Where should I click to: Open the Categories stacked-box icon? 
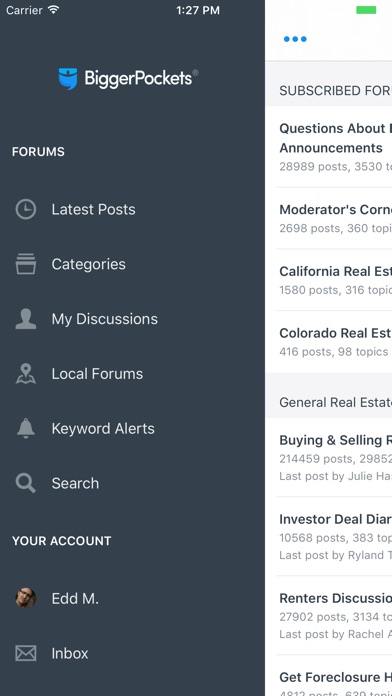(26, 264)
